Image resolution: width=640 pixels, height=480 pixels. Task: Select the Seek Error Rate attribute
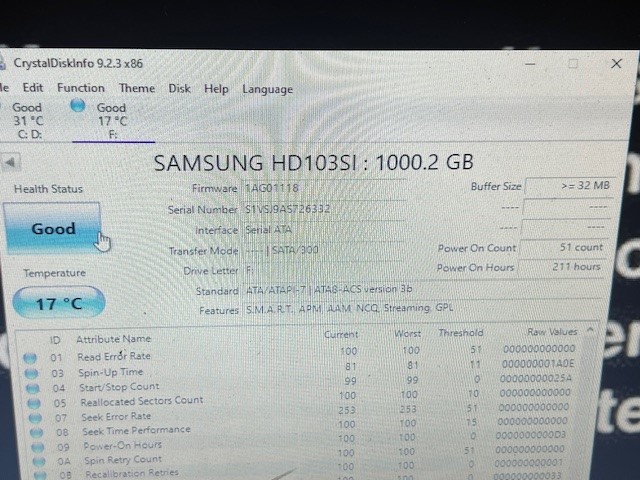tap(116, 417)
